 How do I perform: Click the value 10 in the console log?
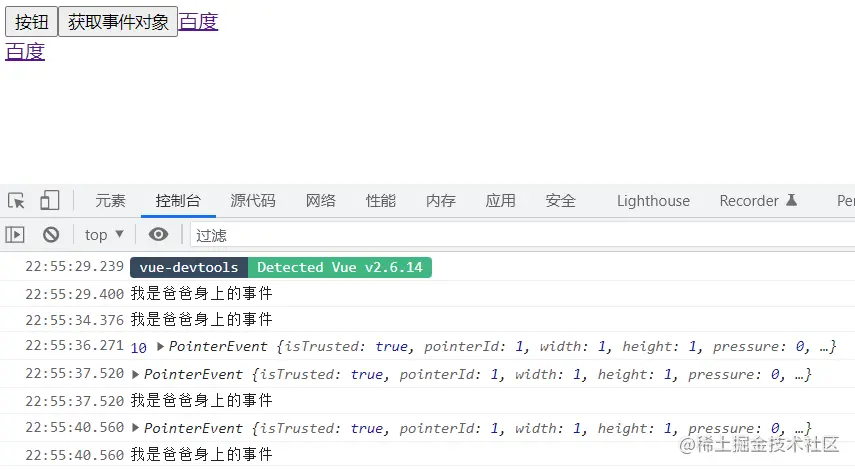click(139, 348)
